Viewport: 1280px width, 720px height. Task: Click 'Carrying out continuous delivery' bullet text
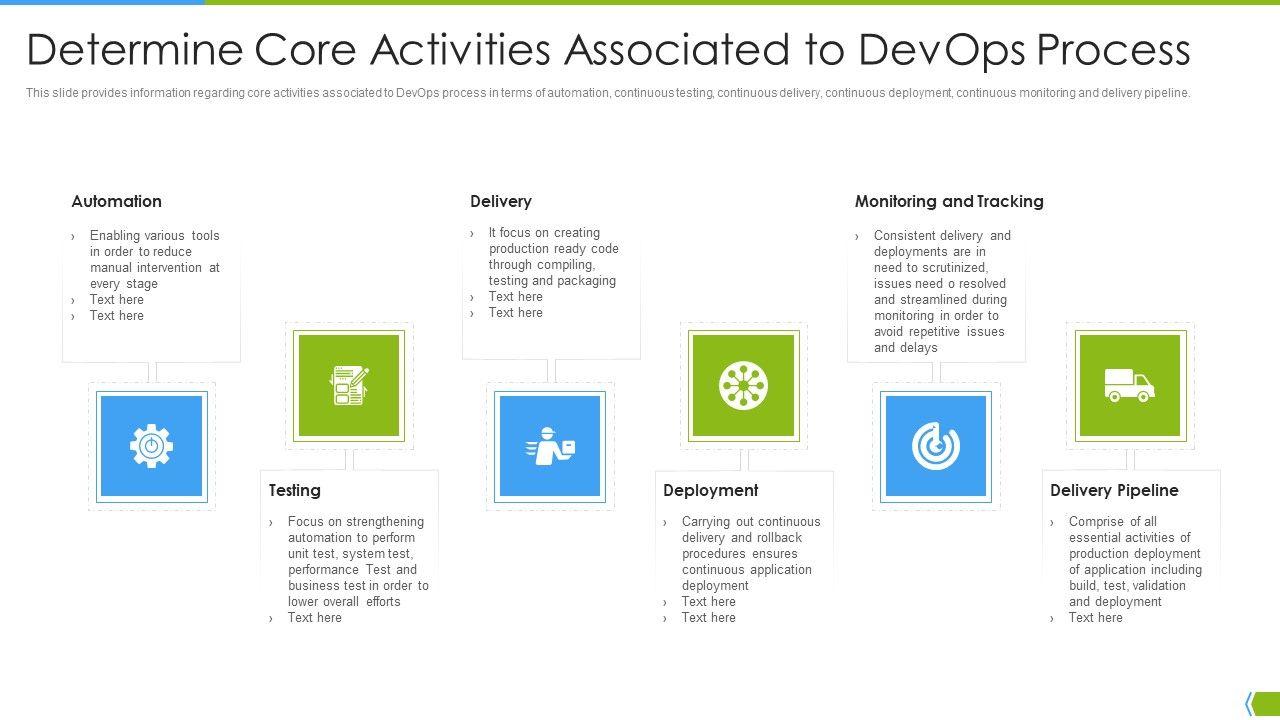coord(751,554)
